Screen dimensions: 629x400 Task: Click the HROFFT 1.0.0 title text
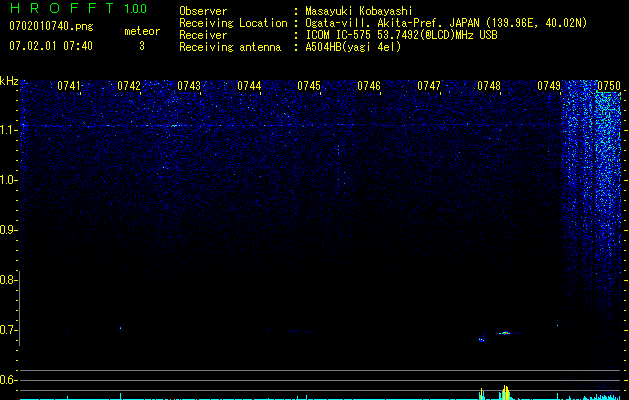pos(79,8)
